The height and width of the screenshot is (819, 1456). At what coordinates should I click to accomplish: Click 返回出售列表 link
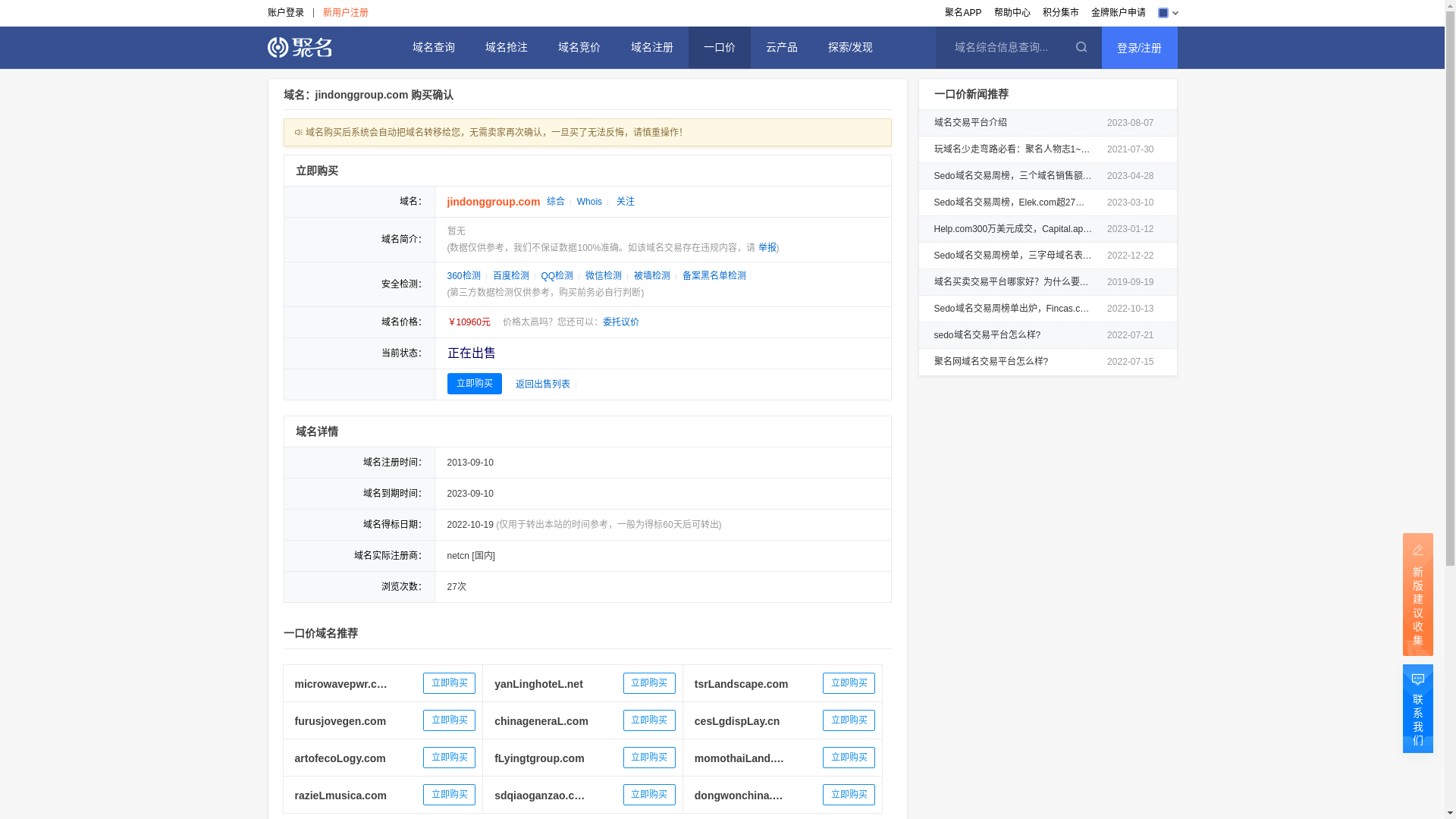542,384
